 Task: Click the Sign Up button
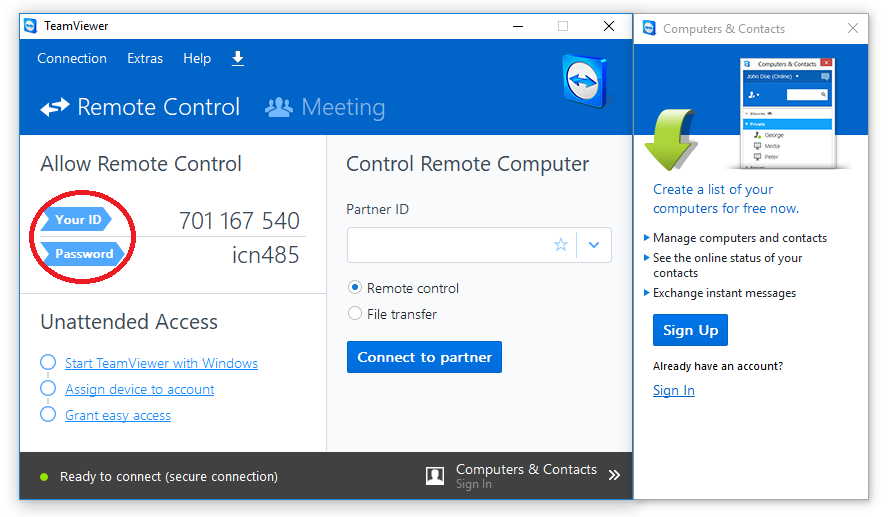690,330
